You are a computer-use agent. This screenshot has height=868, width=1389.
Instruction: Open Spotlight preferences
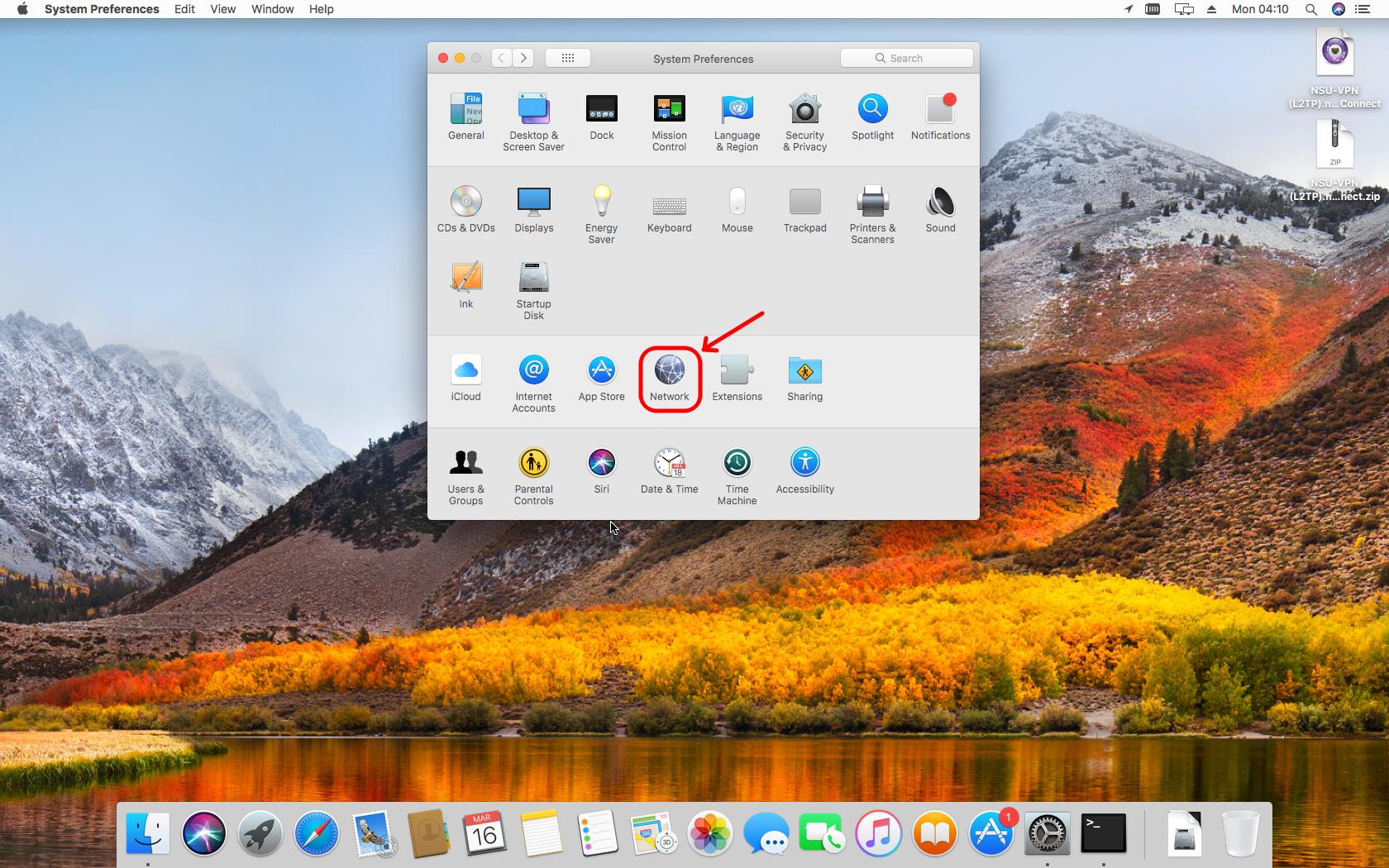click(872, 117)
